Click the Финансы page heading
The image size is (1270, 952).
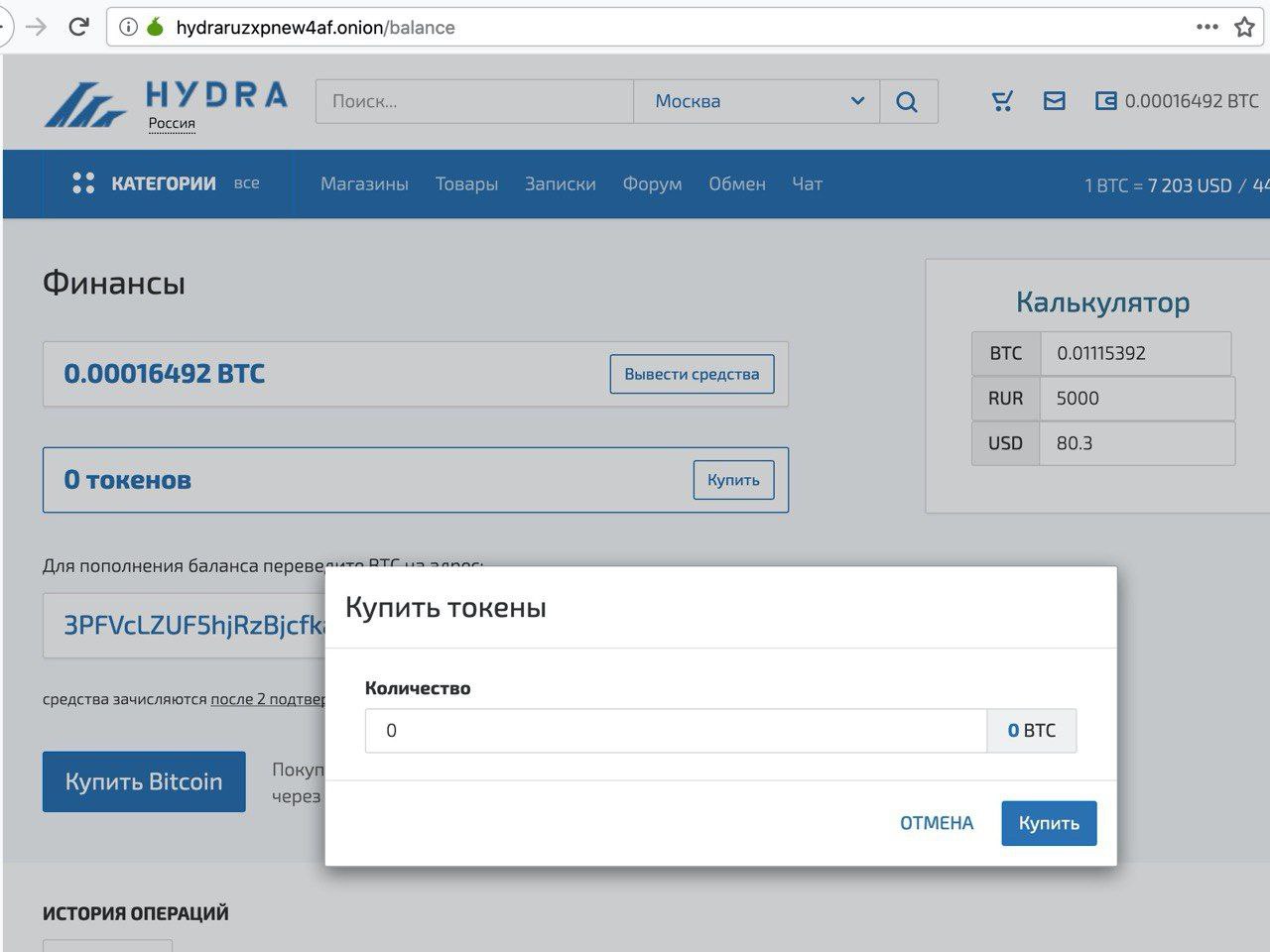(114, 284)
